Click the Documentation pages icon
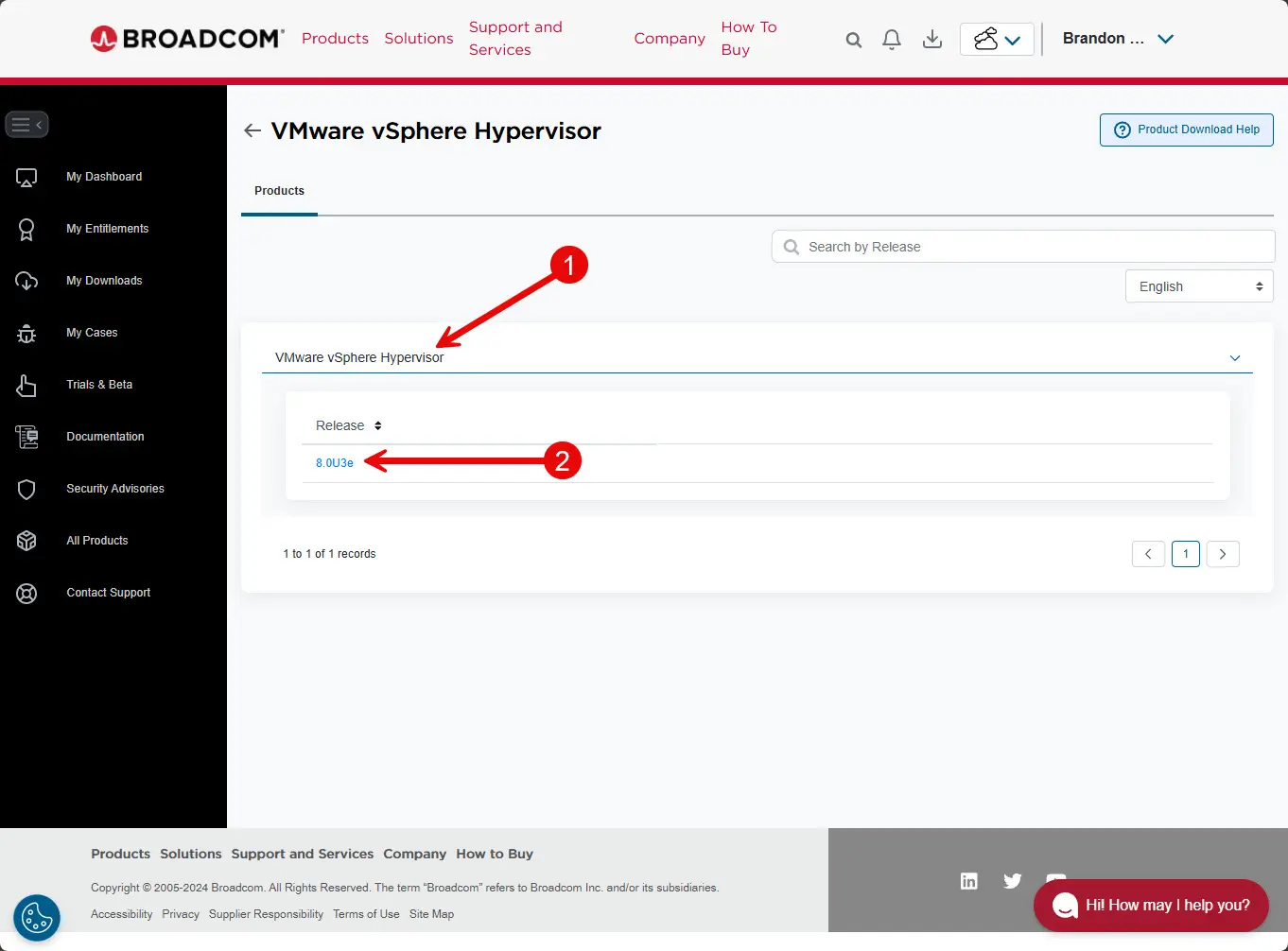 click(x=26, y=437)
